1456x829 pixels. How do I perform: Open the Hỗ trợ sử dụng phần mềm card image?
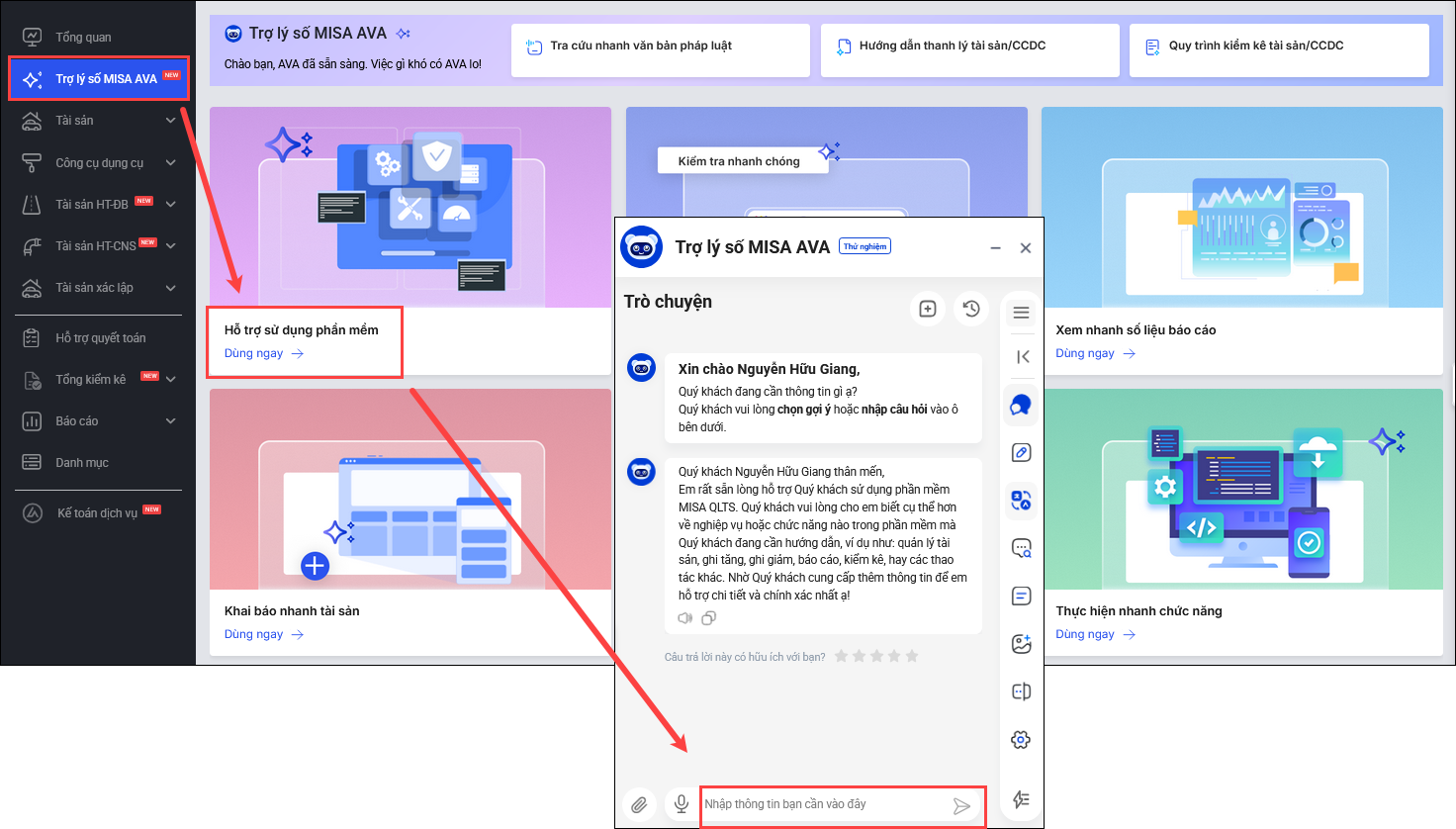pyautogui.click(x=410, y=207)
